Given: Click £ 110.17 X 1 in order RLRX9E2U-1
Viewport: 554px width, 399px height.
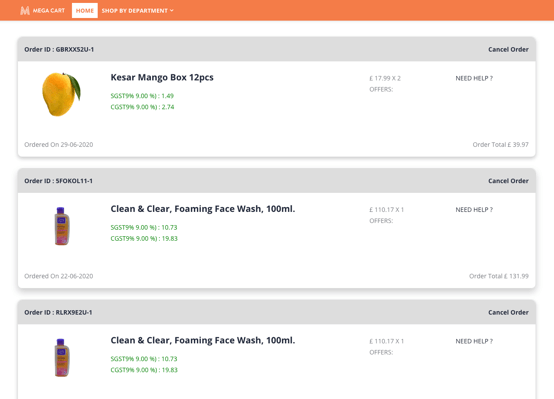Looking at the screenshot, I should coord(387,341).
